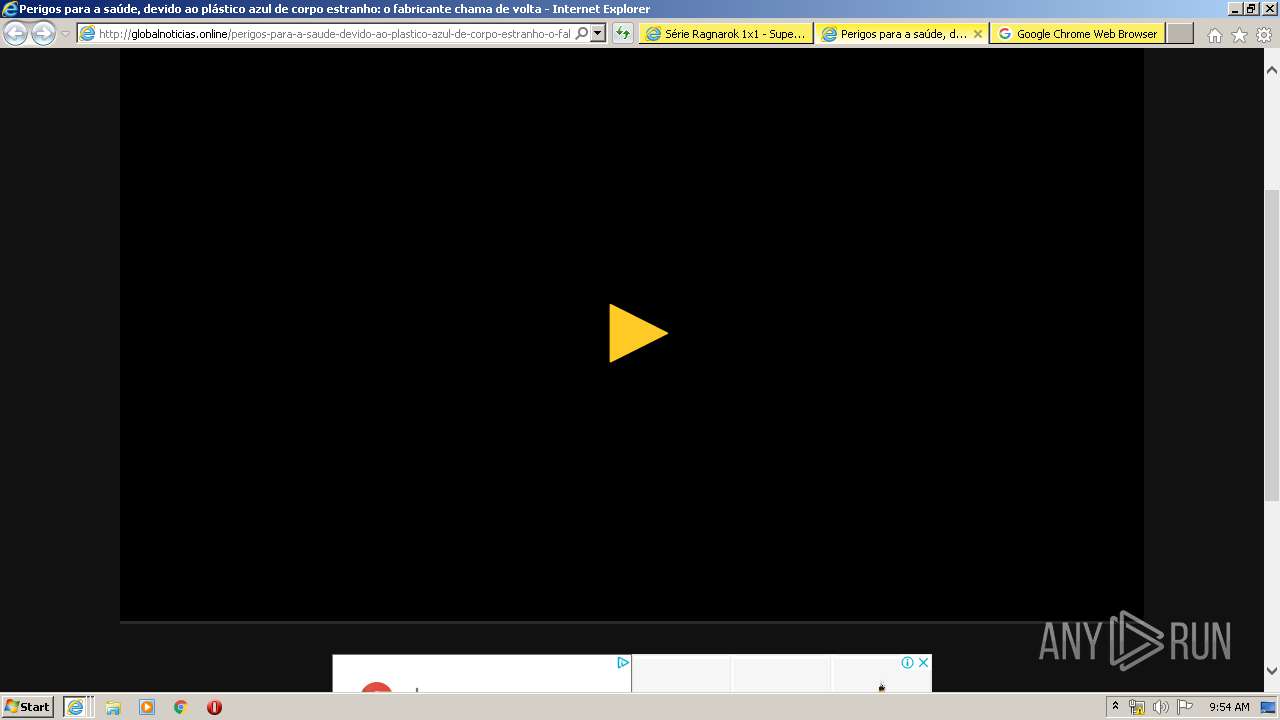Image resolution: width=1280 pixels, height=720 pixels.
Task: Open Favorites star icon
Action: [x=1239, y=35]
